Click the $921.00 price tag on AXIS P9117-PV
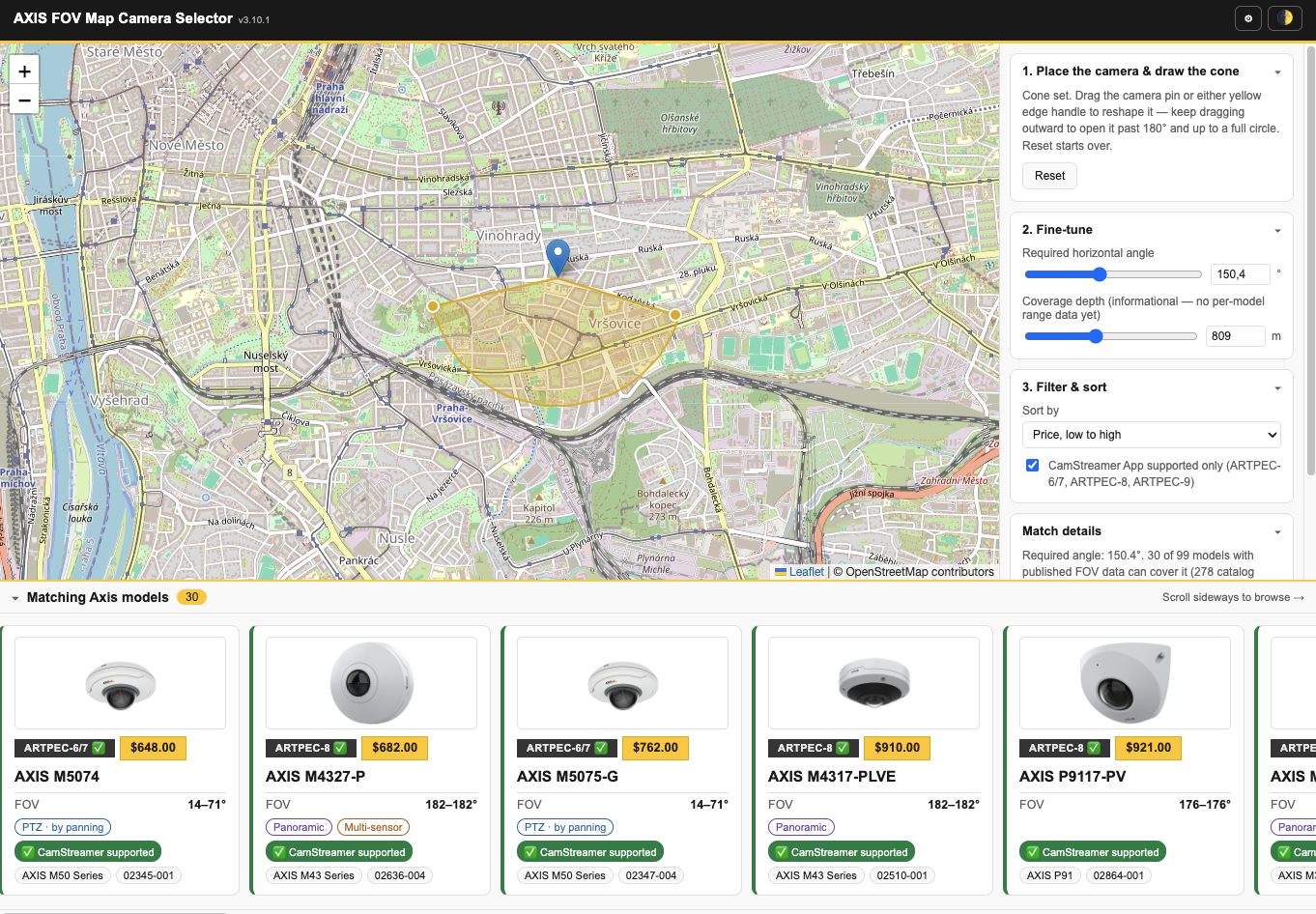Viewport: 1316px width, 914px height. coord(1148,748)
